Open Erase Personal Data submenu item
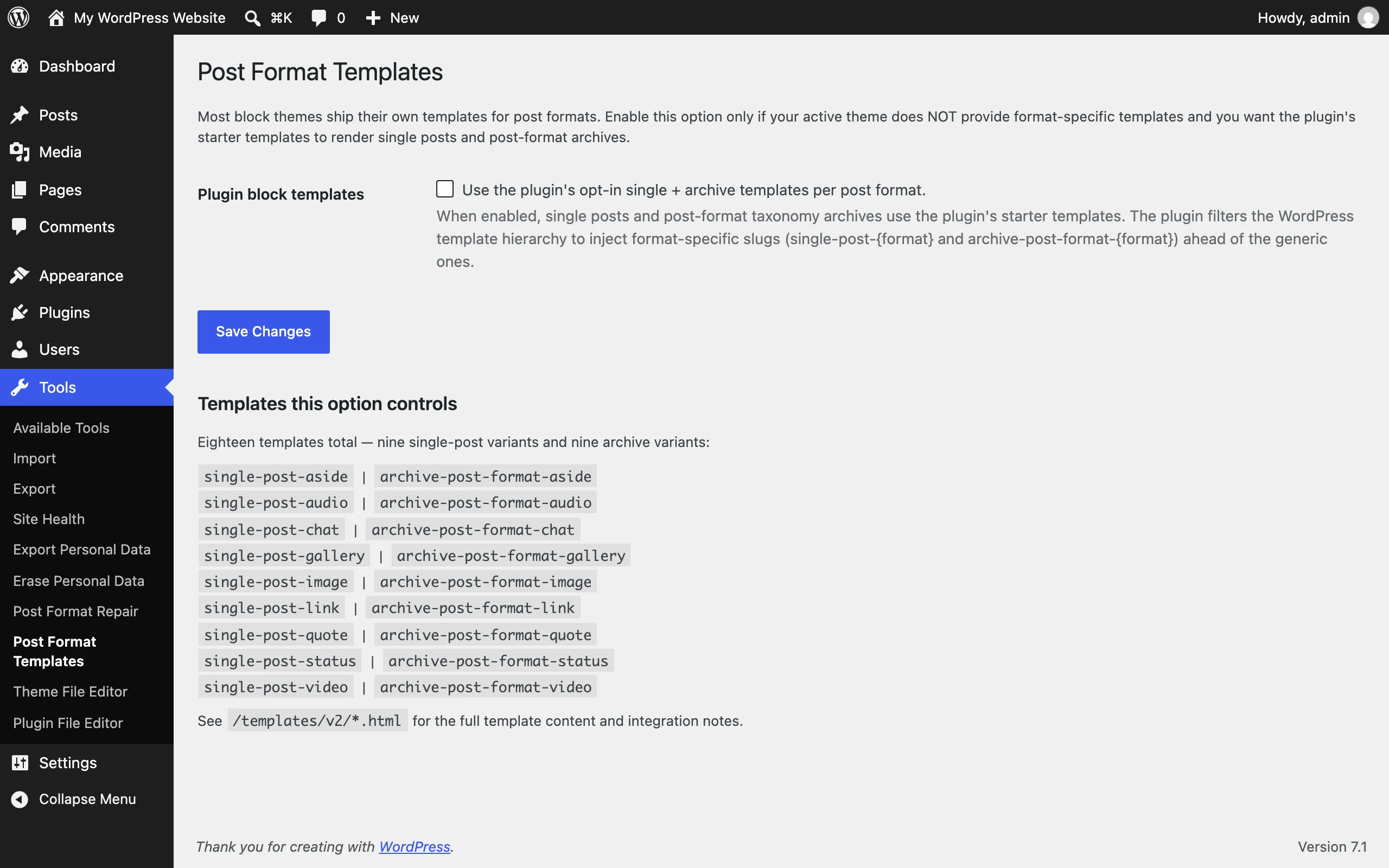The width and height of the screenshot is (1389, 868). [79, 581]
